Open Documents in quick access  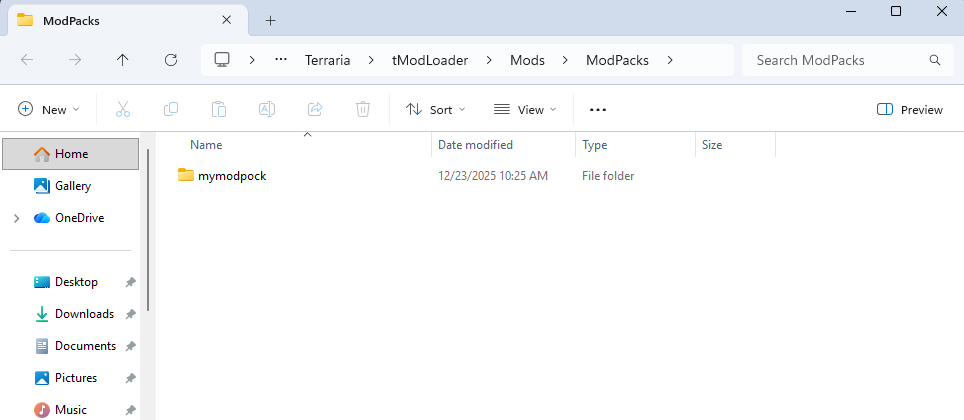tap(71, 346)
